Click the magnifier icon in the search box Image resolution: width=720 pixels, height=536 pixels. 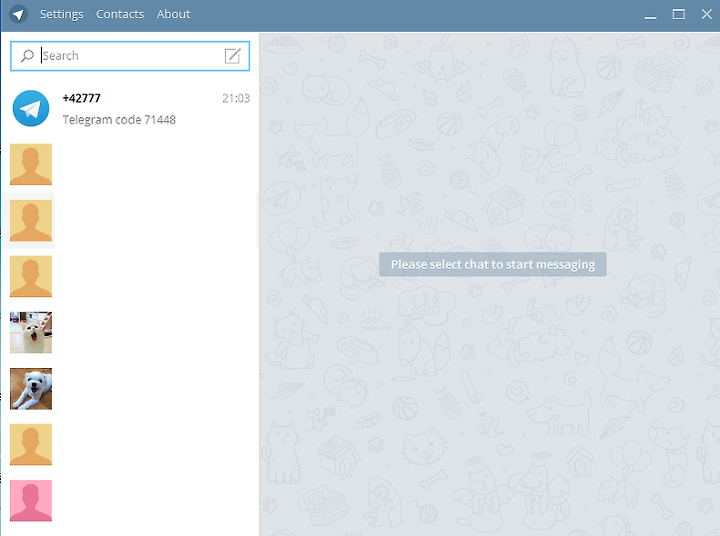pos(27,56)
